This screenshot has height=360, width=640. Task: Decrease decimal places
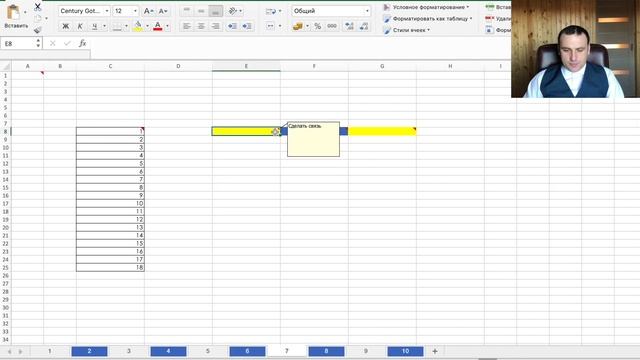(x=364, y=26)
